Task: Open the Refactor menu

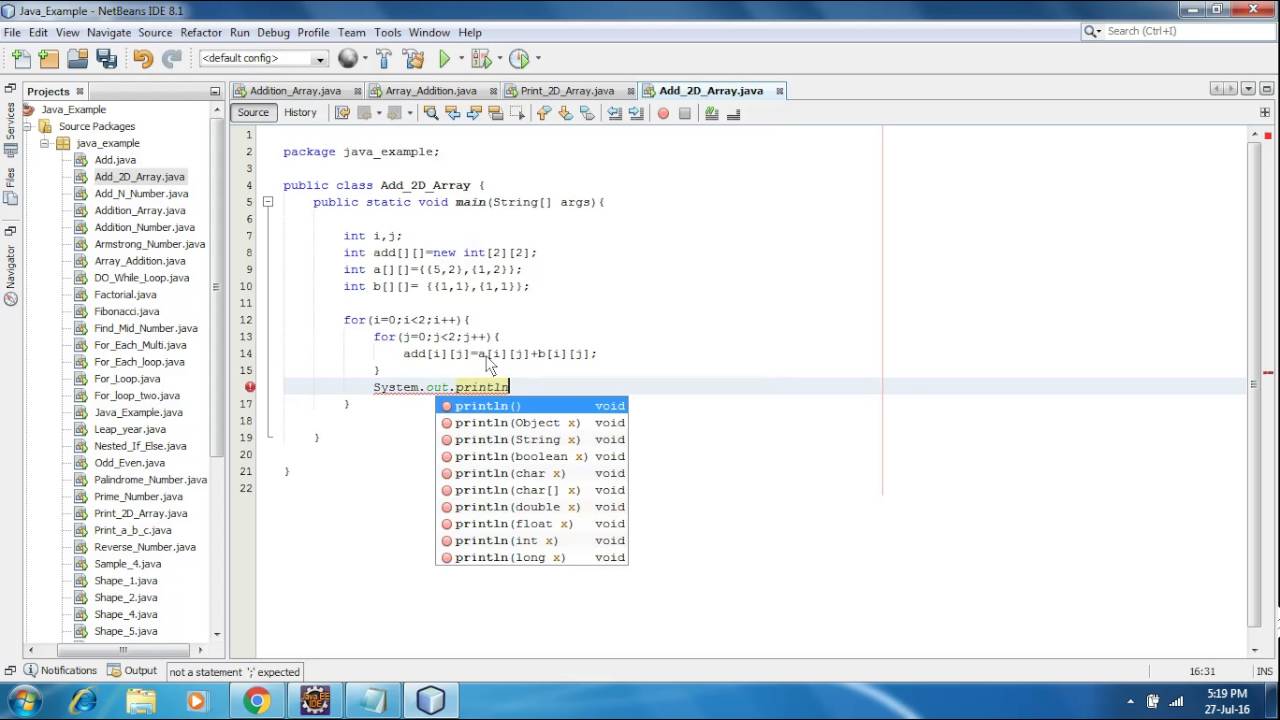Action: coord(201,32)
